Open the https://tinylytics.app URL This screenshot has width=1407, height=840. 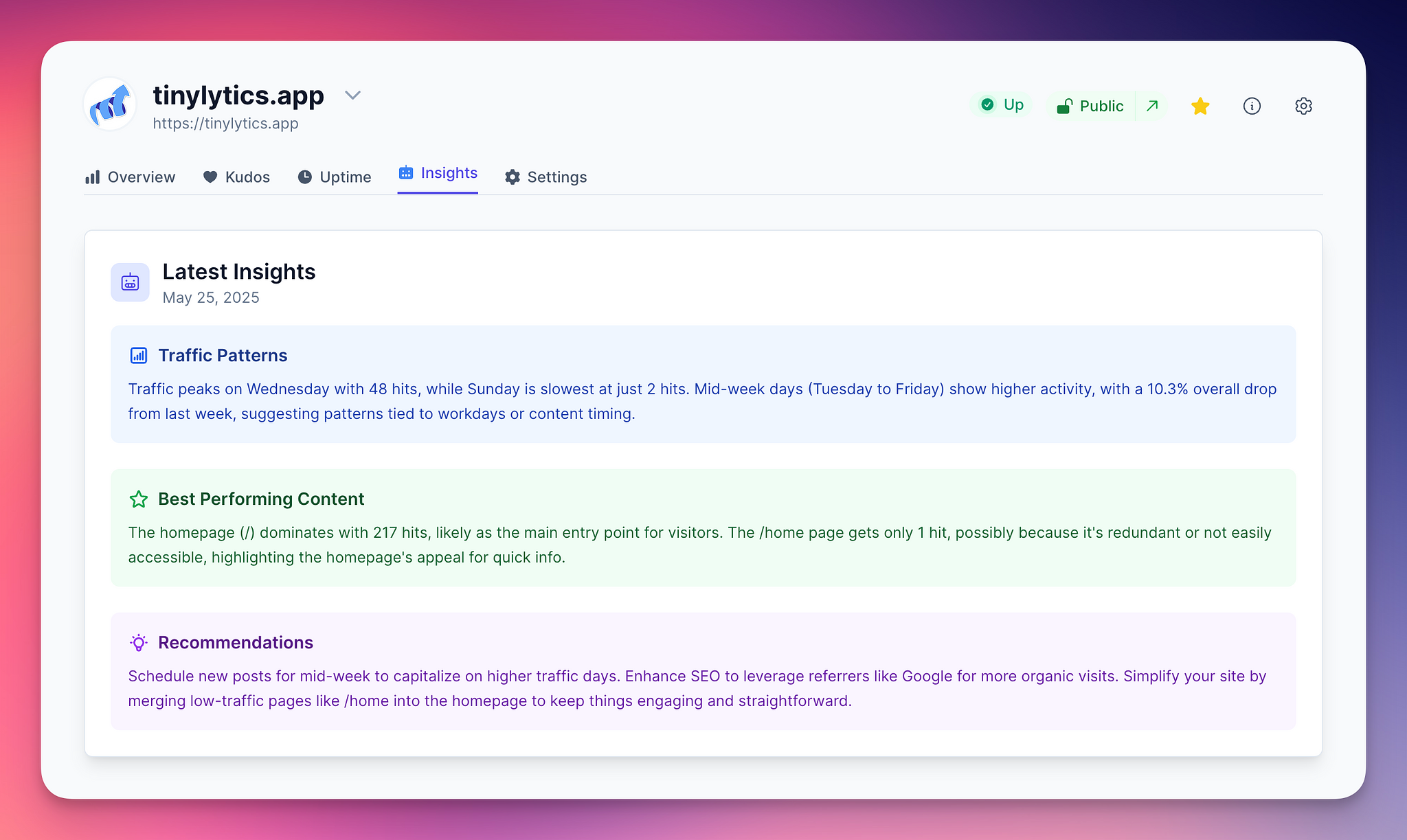click(x=225, y=124)
